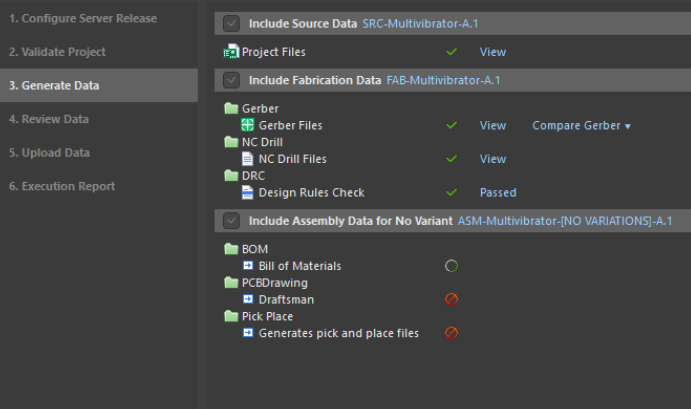Image resolution: width=691 pixels, height=409 pixels.
Task: Open the Compare Gerber dropdown
Action: tap(581, 125)
